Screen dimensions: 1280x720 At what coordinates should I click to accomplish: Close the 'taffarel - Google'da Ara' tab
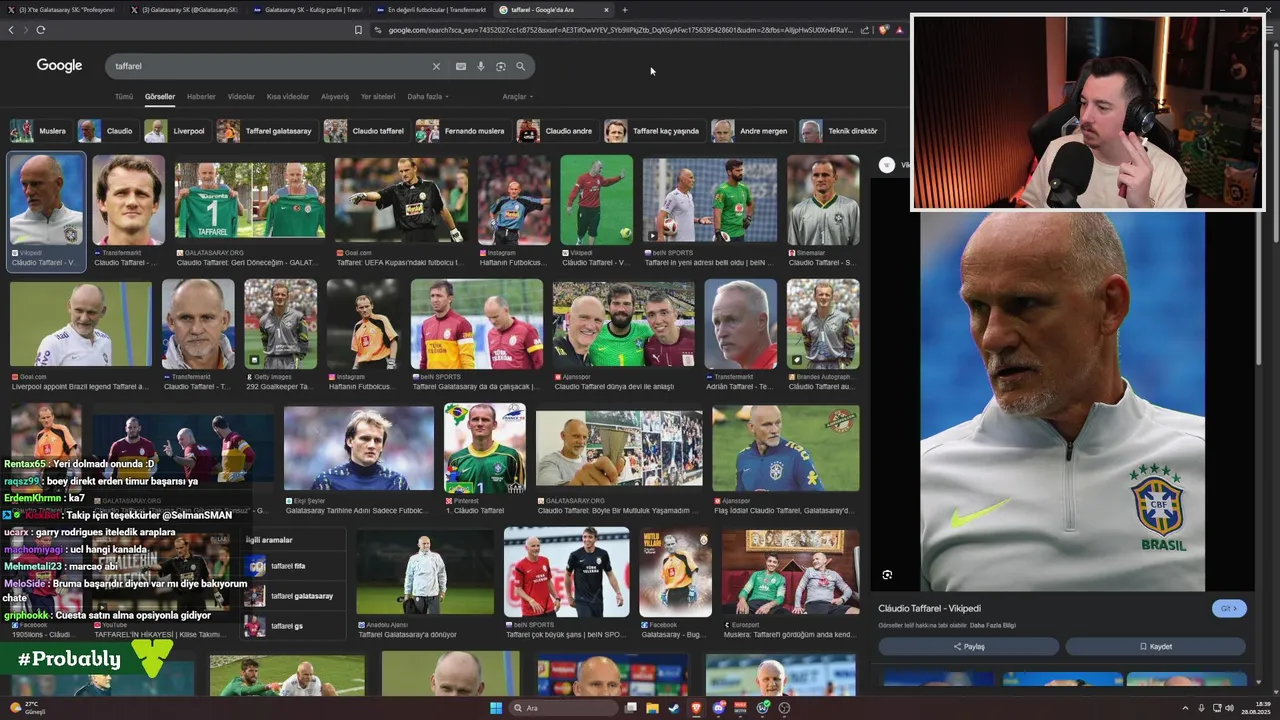[606, 10]
